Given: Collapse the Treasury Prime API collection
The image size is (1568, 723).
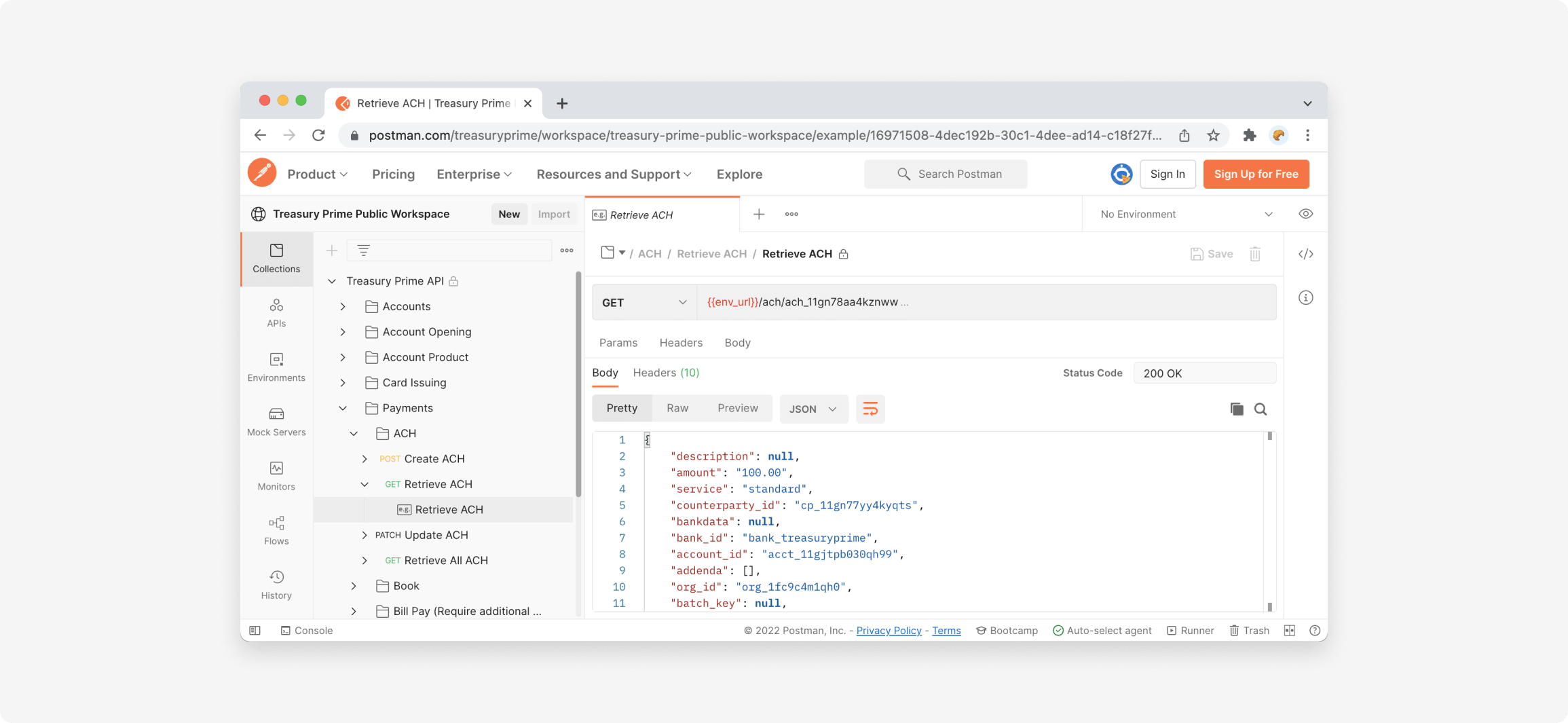Looking at the screenshot, I should pyautogui.click(x=332, y=280).
